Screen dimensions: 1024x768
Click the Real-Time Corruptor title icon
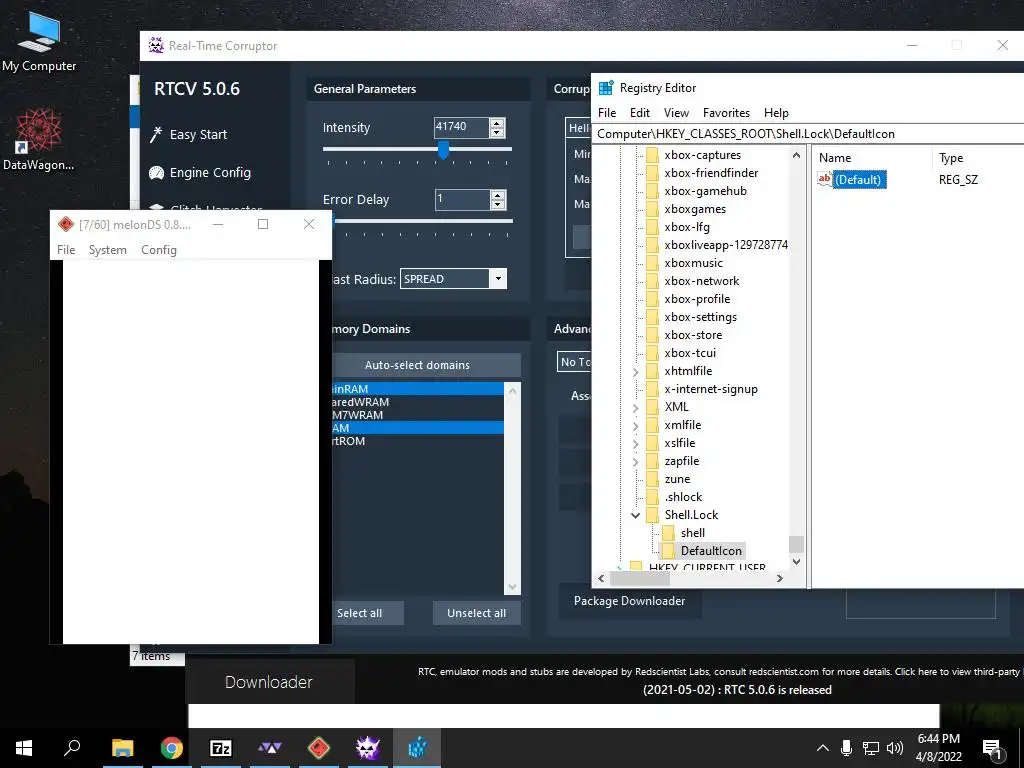156,46
